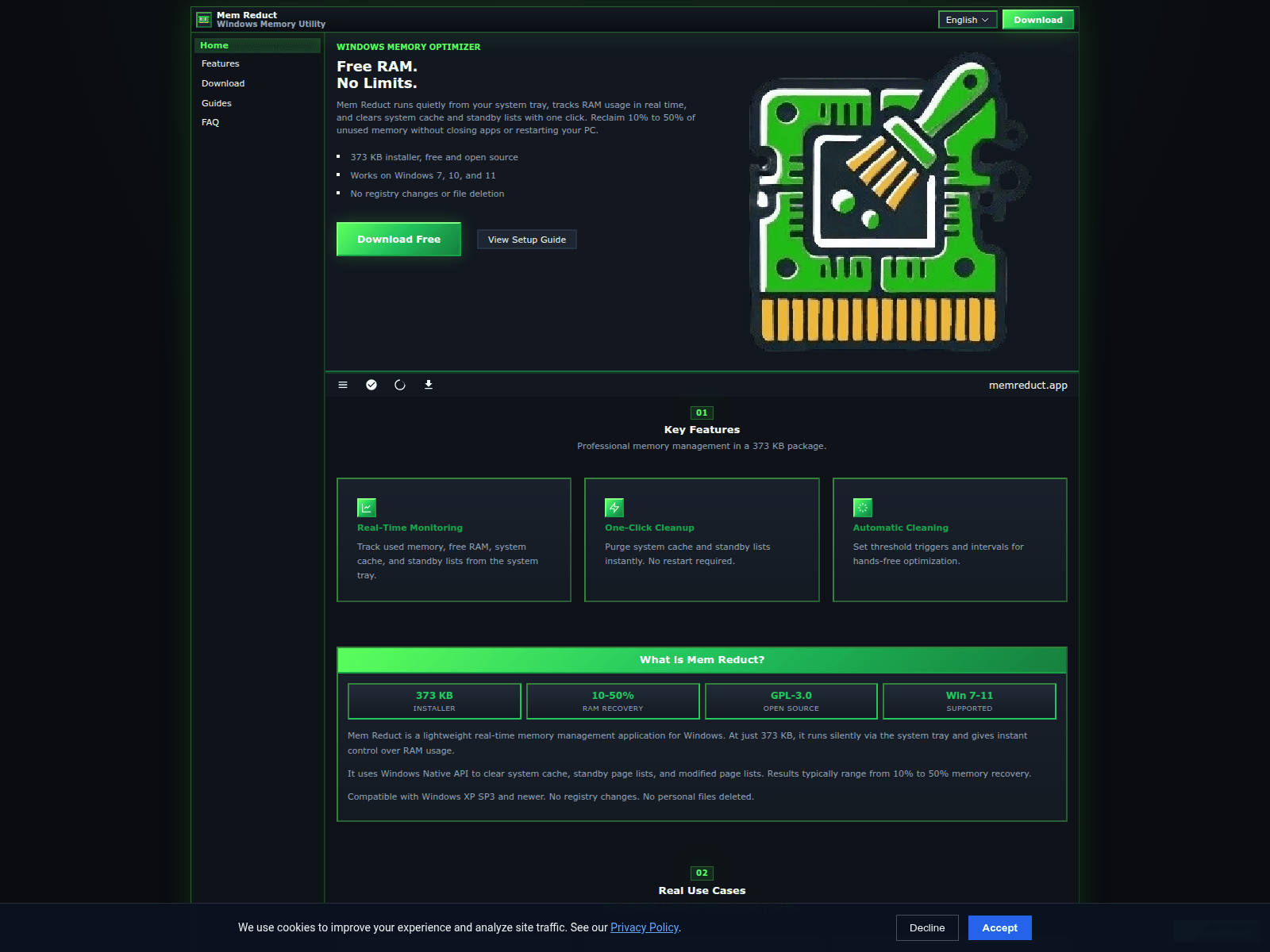Click the Real-Time Monitoring chart icon
This screenshot has height=952, width=1270.
click(x=367, y=508)
